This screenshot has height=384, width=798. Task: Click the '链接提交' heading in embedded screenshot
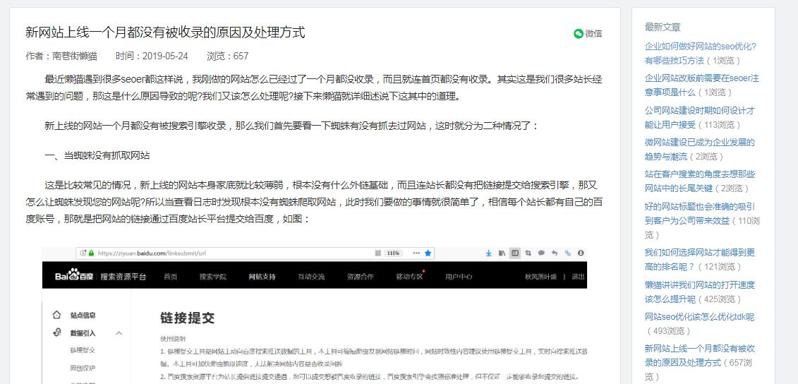[187, 318]
